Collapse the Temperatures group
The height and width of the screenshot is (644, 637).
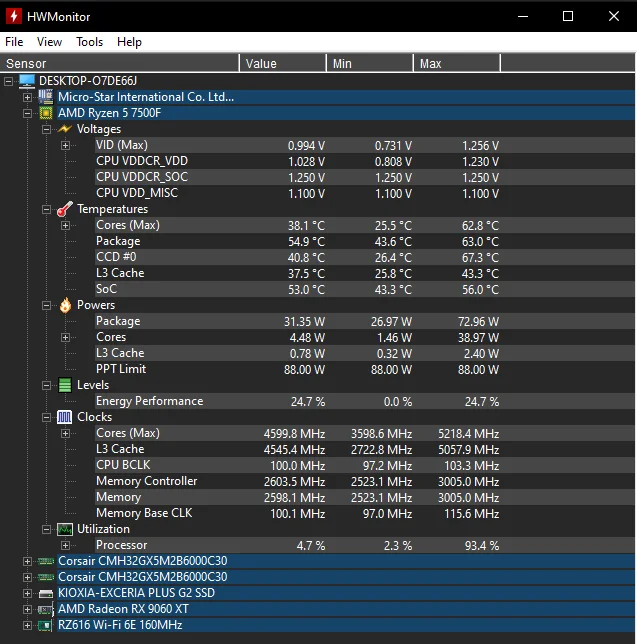(x=46, y=209)
